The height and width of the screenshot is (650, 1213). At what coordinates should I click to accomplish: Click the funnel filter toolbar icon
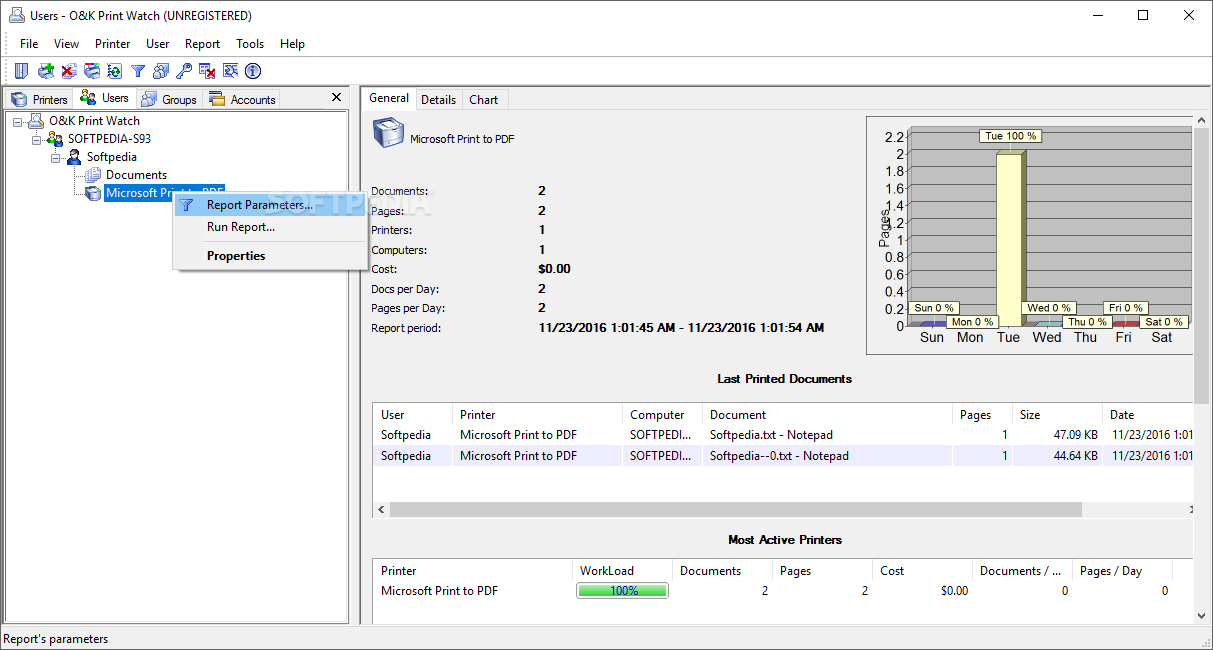tap(138, 71)
